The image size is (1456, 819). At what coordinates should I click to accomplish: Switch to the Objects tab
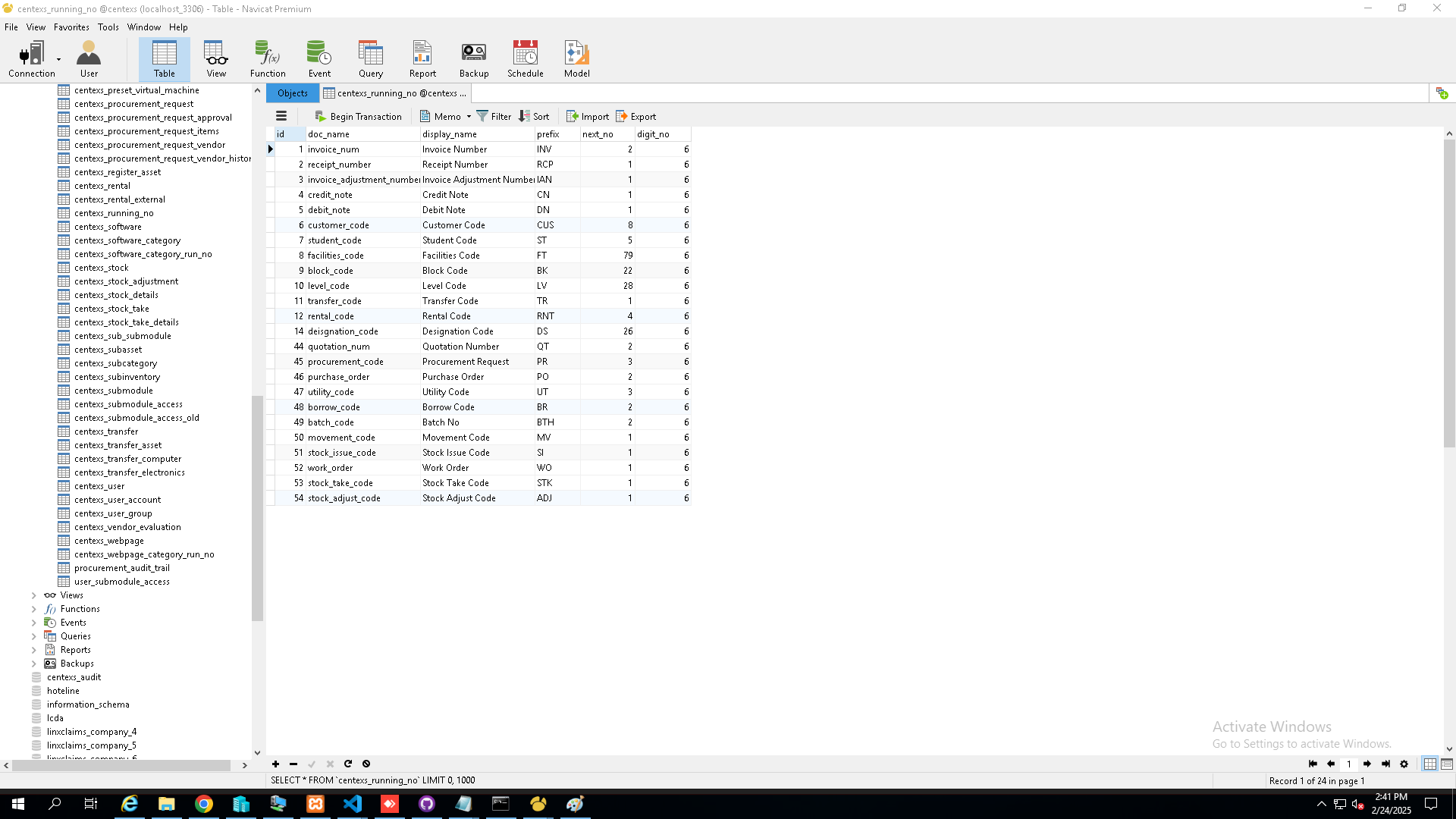pyautogui.click(x=293, y=93)
